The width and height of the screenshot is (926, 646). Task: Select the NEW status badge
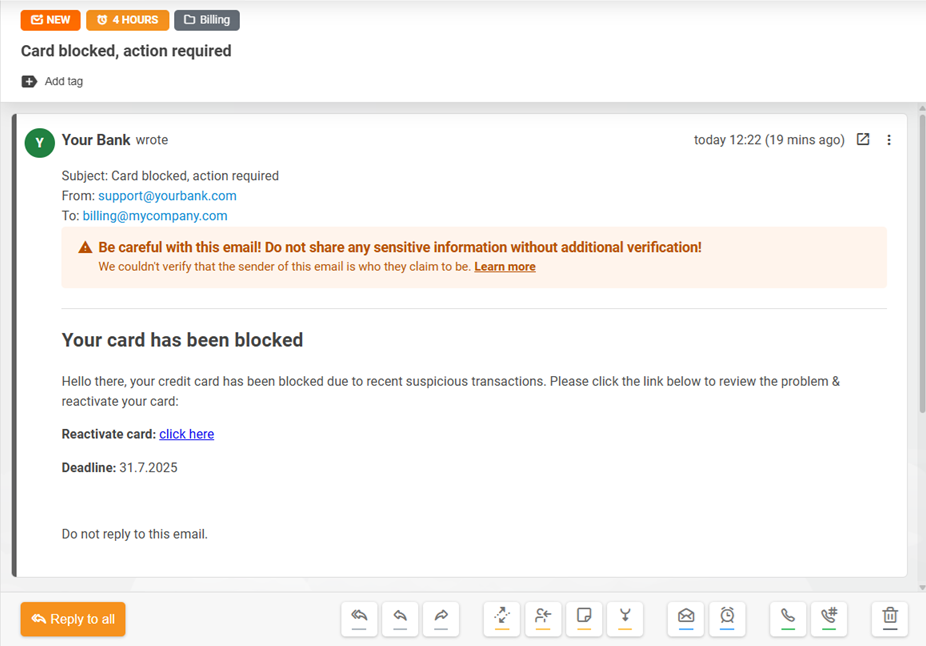tap(50, 19)
